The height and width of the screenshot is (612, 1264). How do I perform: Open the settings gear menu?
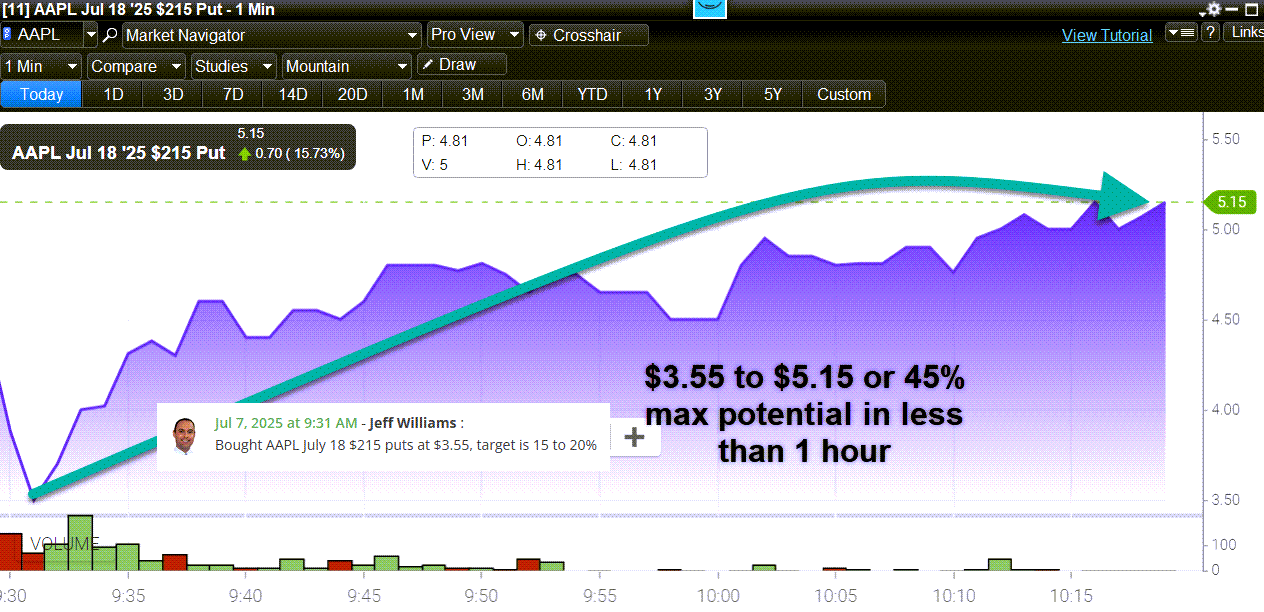point(1214,9)
